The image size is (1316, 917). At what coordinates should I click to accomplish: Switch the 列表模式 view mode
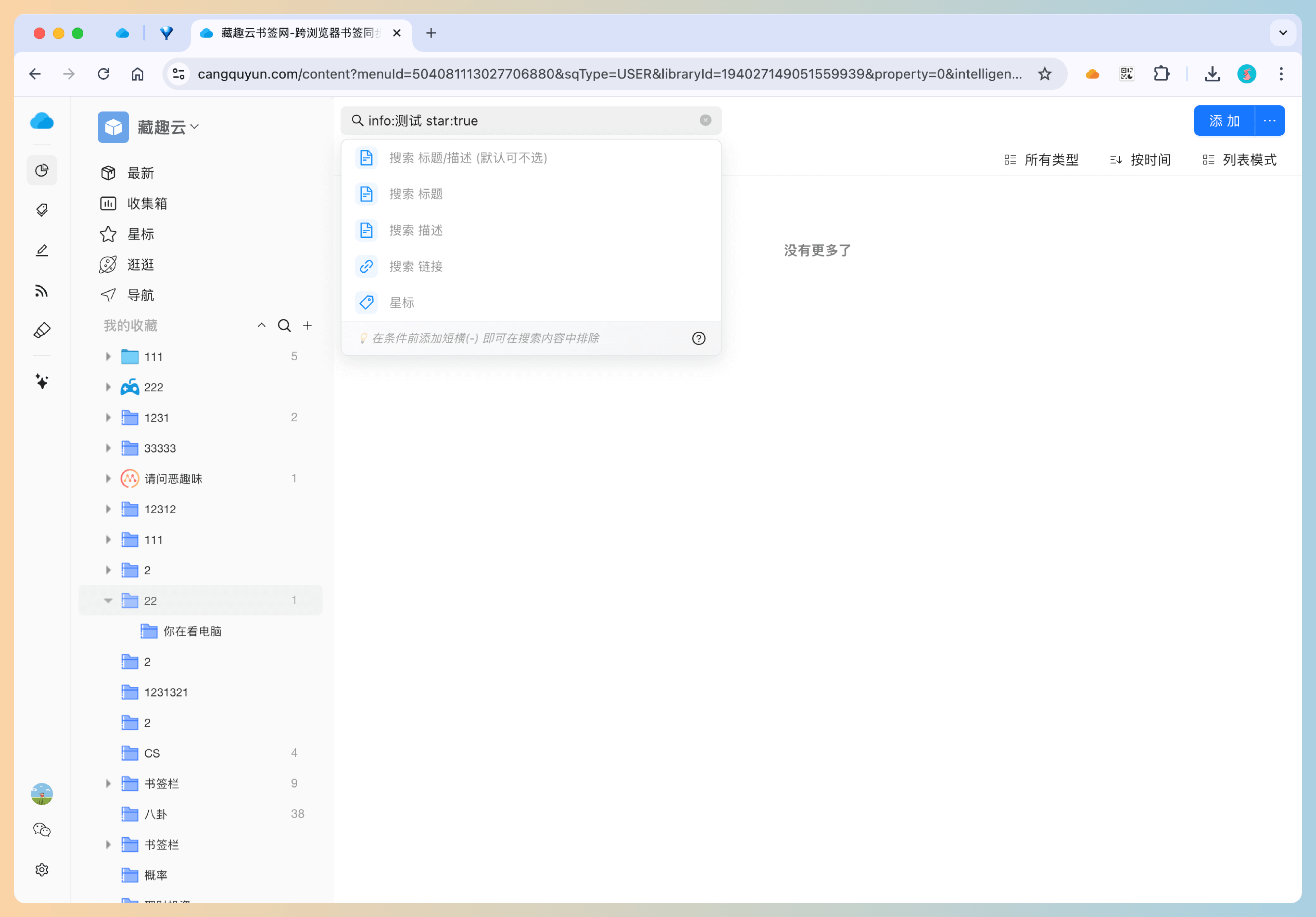tap(1239, 160)
